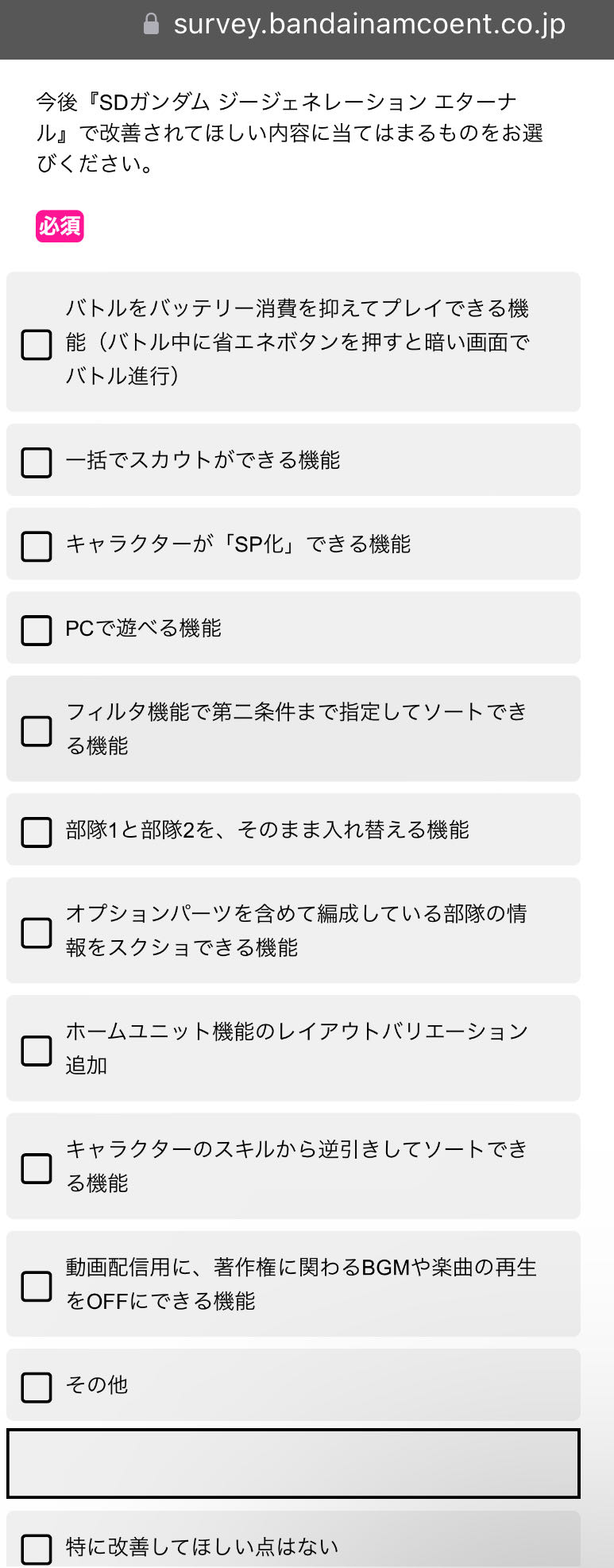Screen dimensions: 614x1568
Task: Check the battery-saving battle feature option
Action: coord(37,345)
